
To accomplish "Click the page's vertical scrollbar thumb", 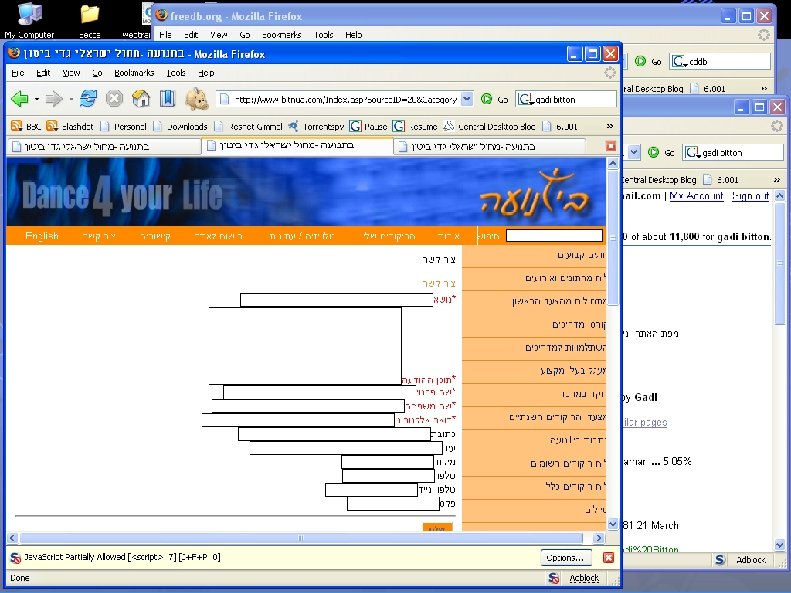I will point(612,237).
